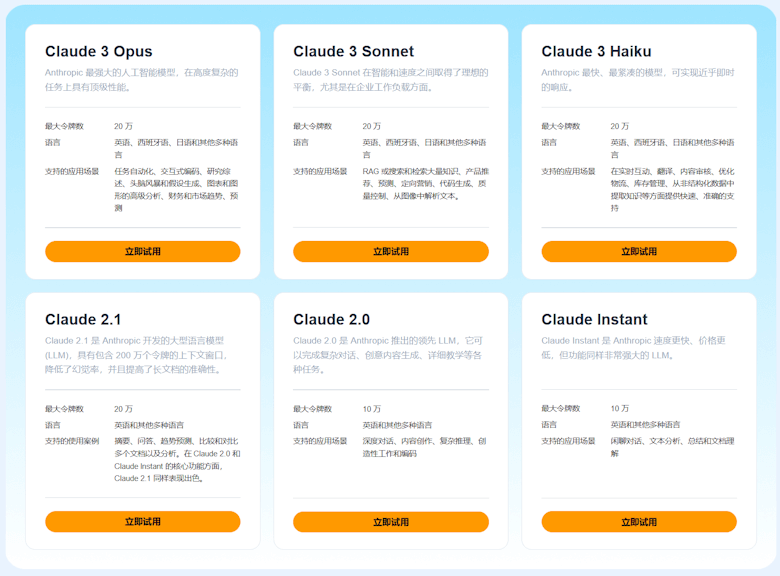Click the Claude 2.0 card title
The width and height of the screenshot is (780, 576).
click(x=331, y=319)
